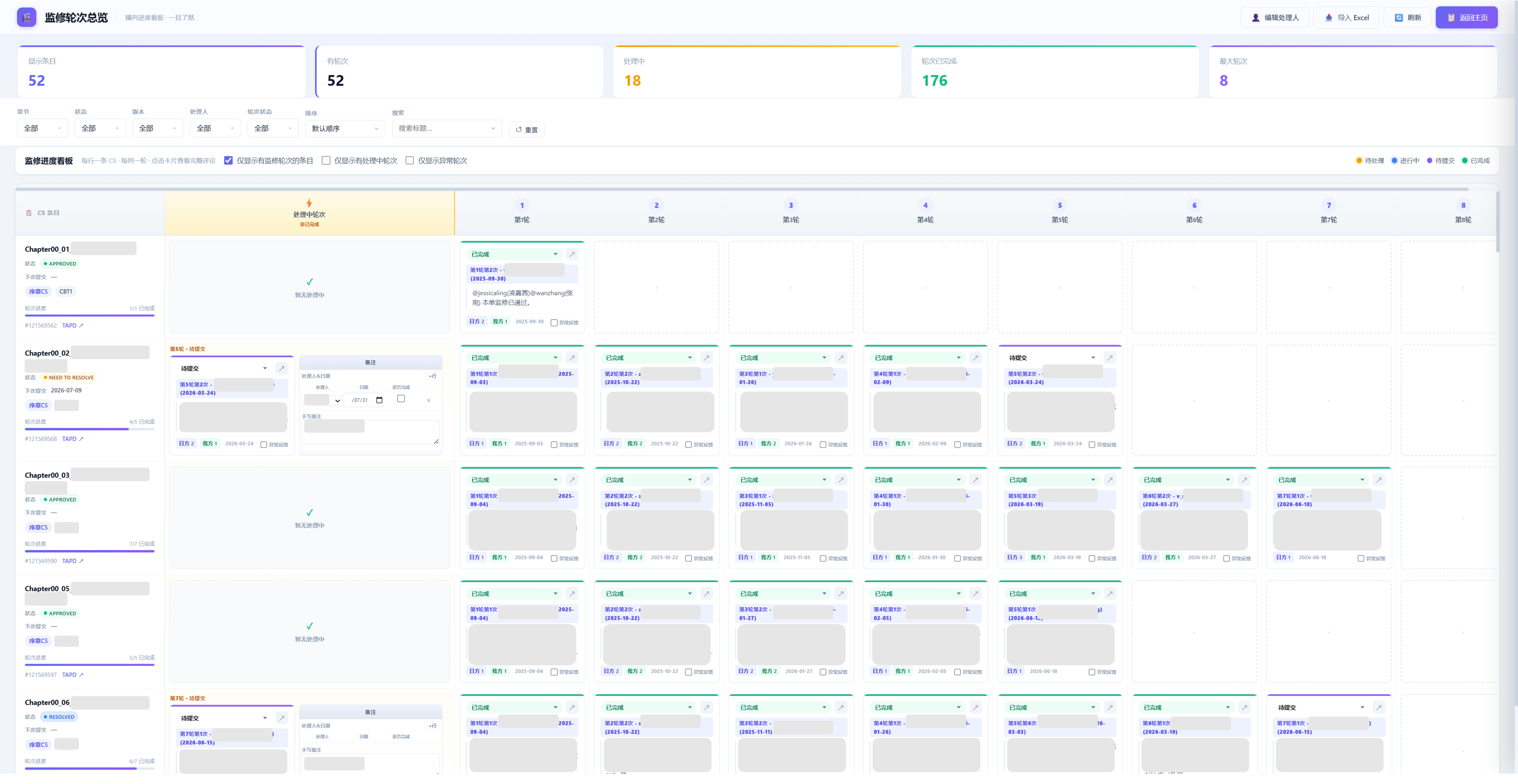Tick 异常反馈 on Chapter00_01 第1轮 card
Viewport: 1518px width, 784px height.
click(554, 322)
